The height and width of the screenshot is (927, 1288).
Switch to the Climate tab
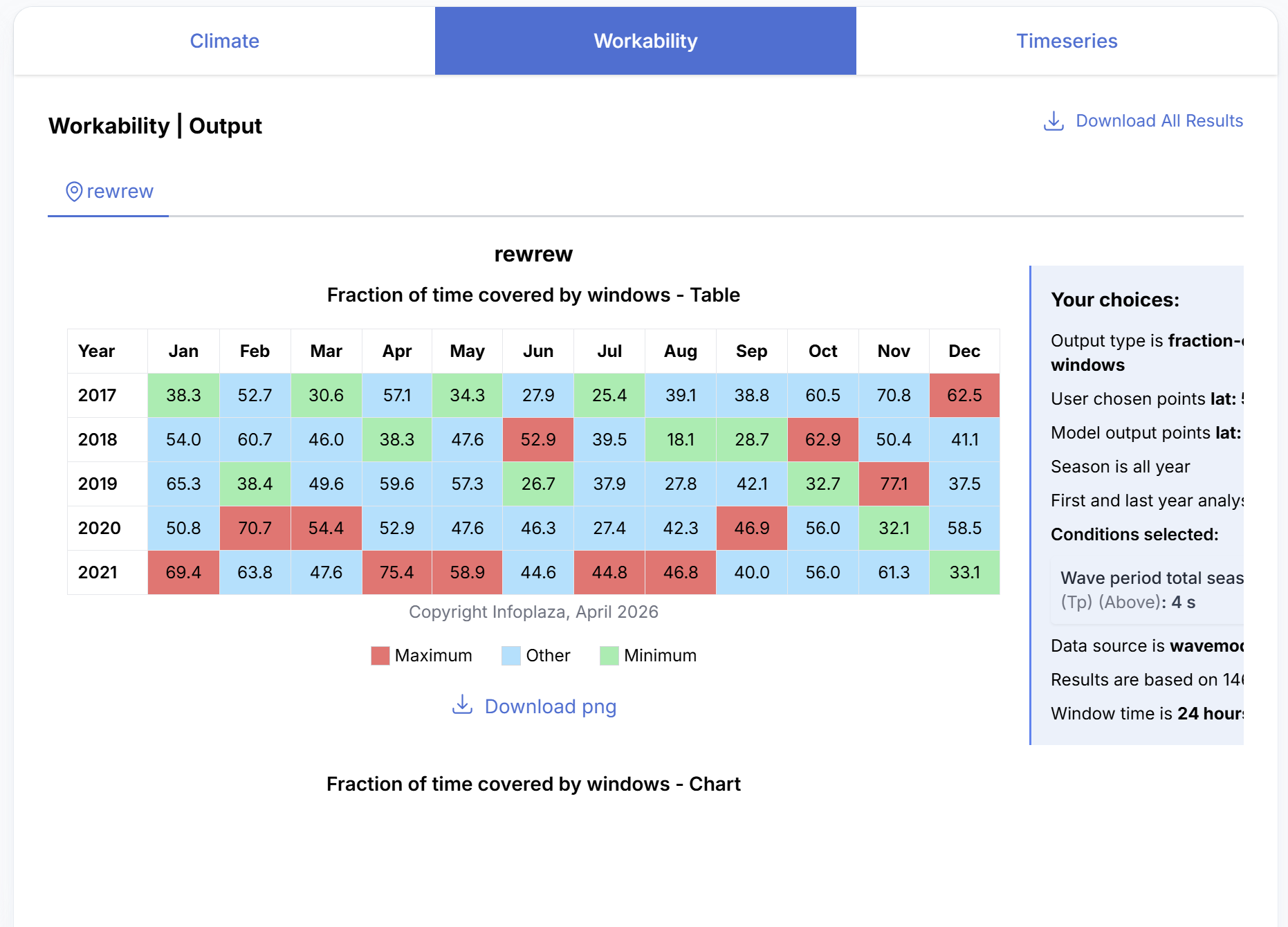pos(224,41)
